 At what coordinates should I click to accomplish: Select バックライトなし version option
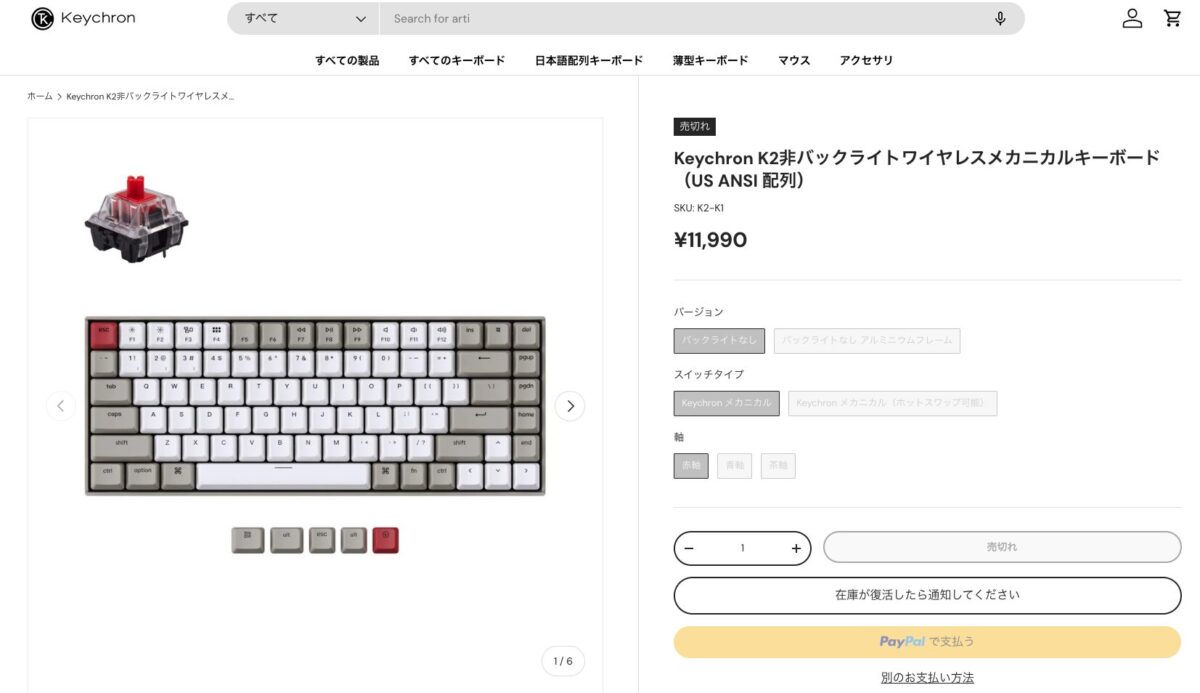point(719,341)
